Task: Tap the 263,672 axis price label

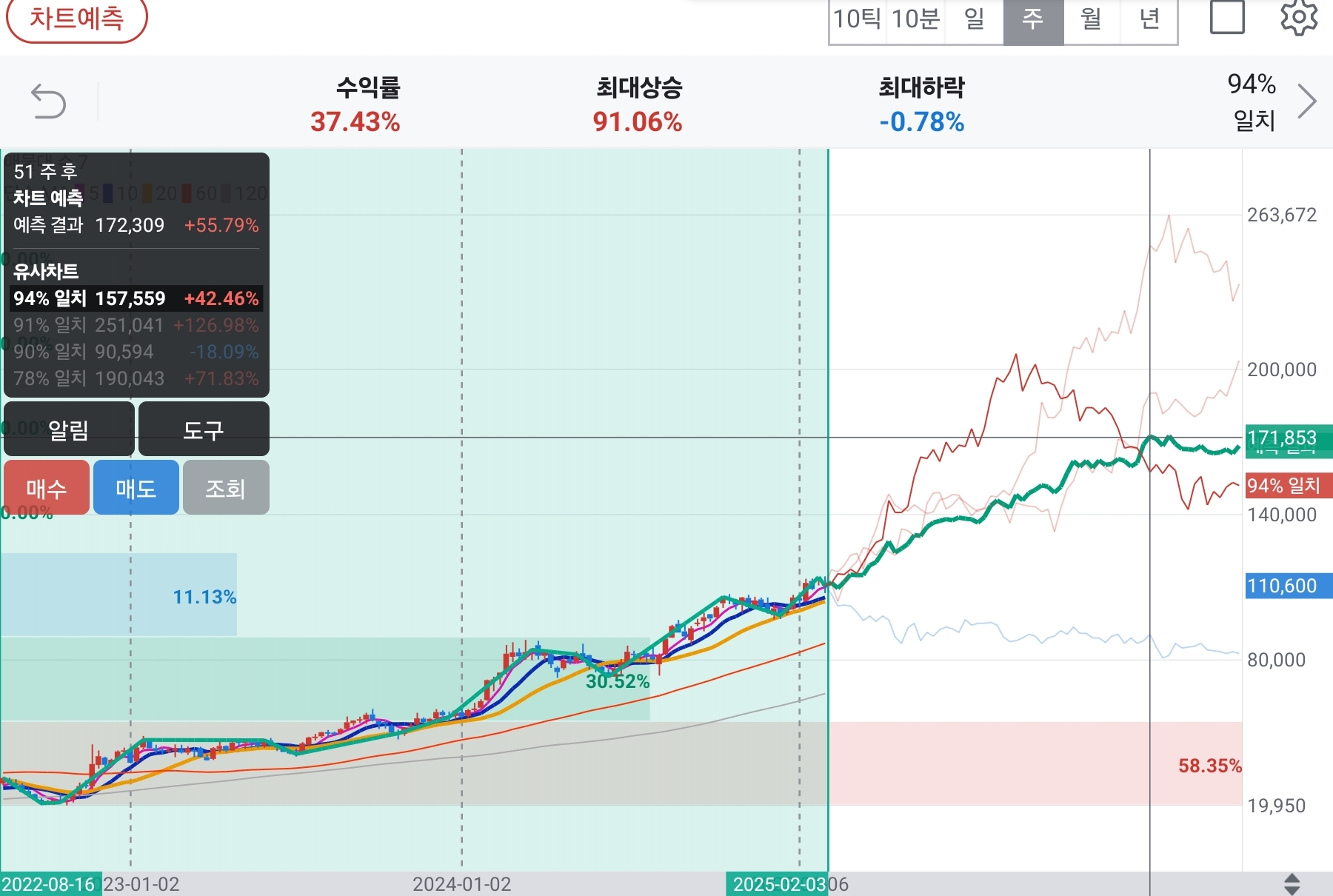Action: [1282, 215]
